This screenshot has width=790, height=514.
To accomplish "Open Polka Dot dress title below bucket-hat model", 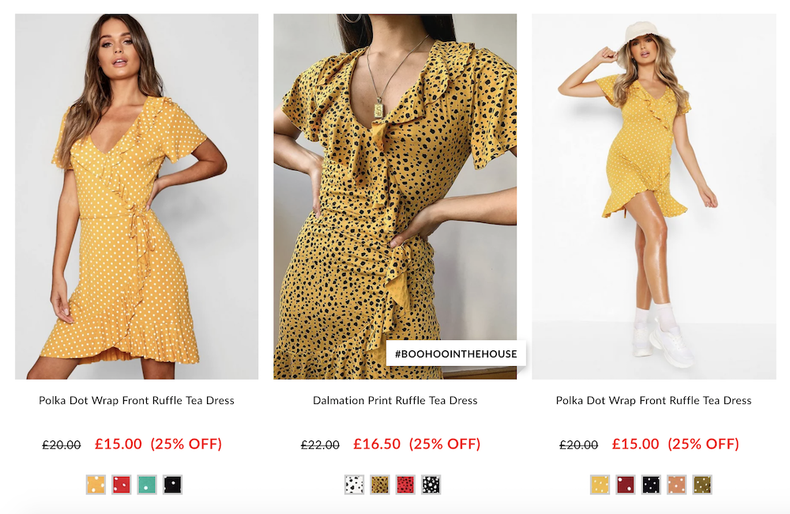I will (x=653, y=400).
